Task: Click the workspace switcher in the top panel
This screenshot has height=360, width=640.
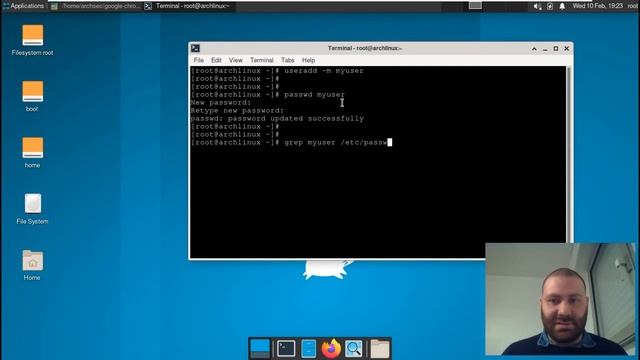Action: click(x=475, y=5)
